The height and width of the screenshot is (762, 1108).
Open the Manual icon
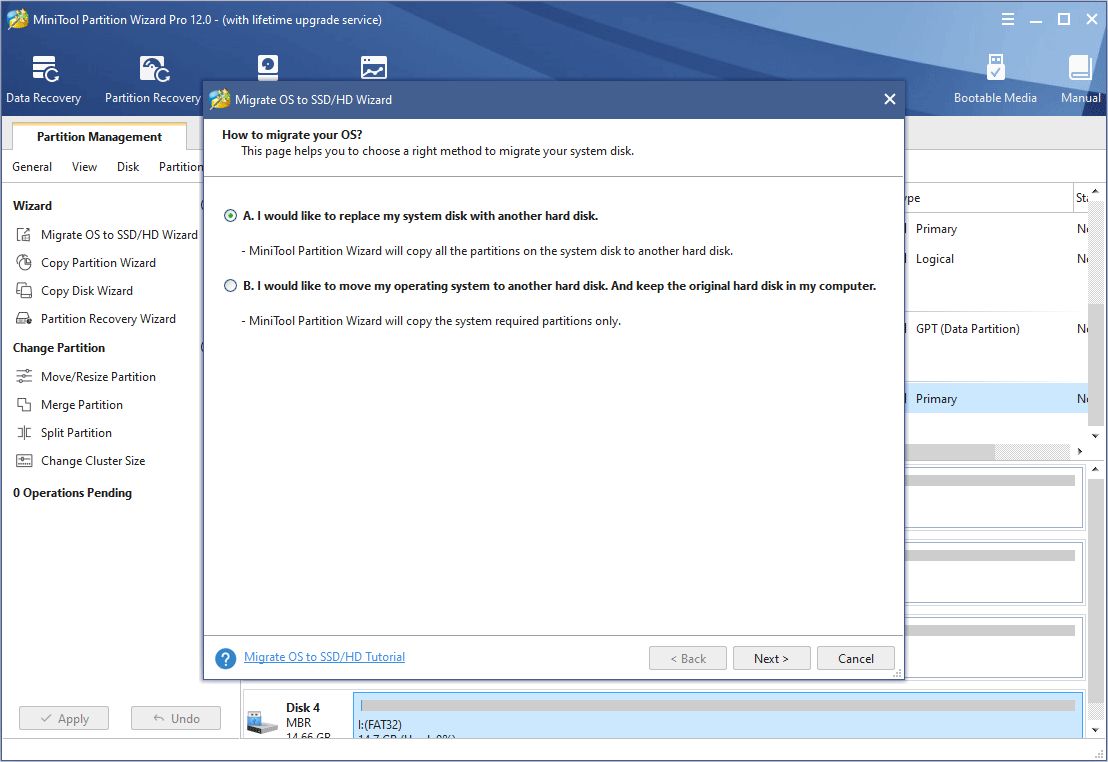pos(1079,68)
